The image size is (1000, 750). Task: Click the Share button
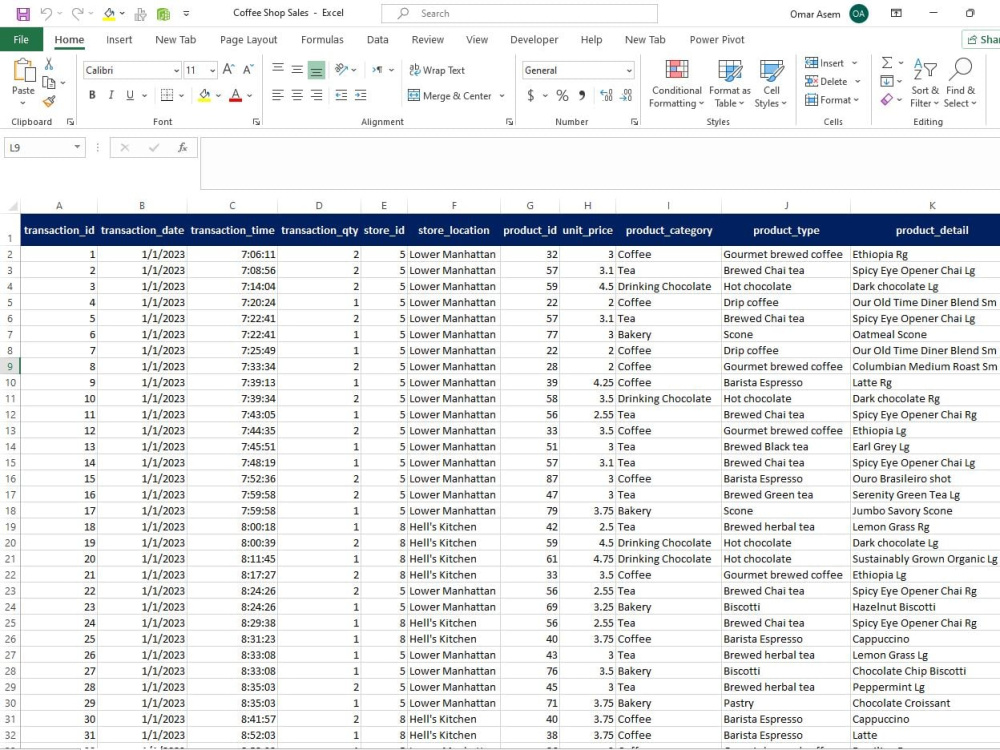pyautogui.click(x=982, y=40)
